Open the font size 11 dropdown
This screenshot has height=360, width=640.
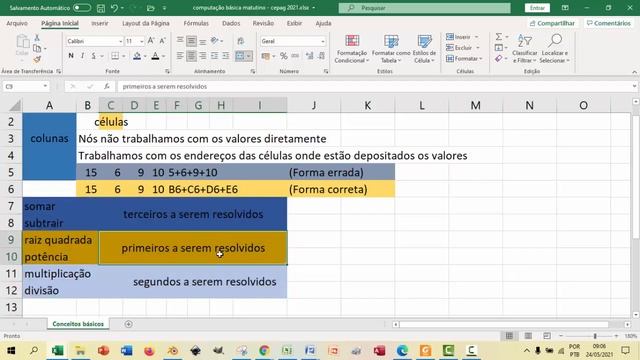point(142,41)
